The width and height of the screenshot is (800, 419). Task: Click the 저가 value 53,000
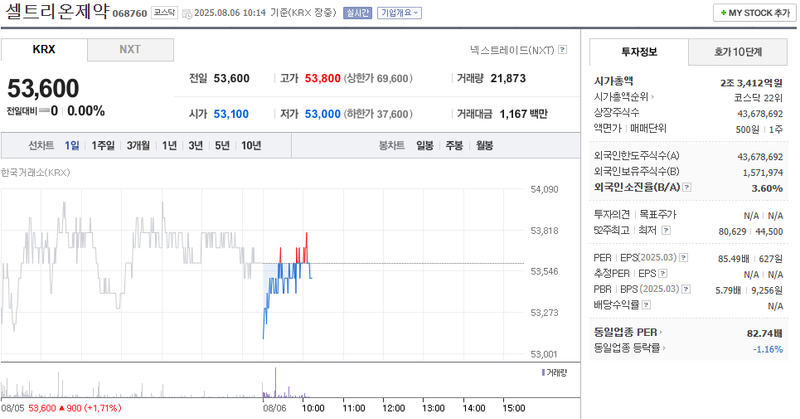click(322, 114)
